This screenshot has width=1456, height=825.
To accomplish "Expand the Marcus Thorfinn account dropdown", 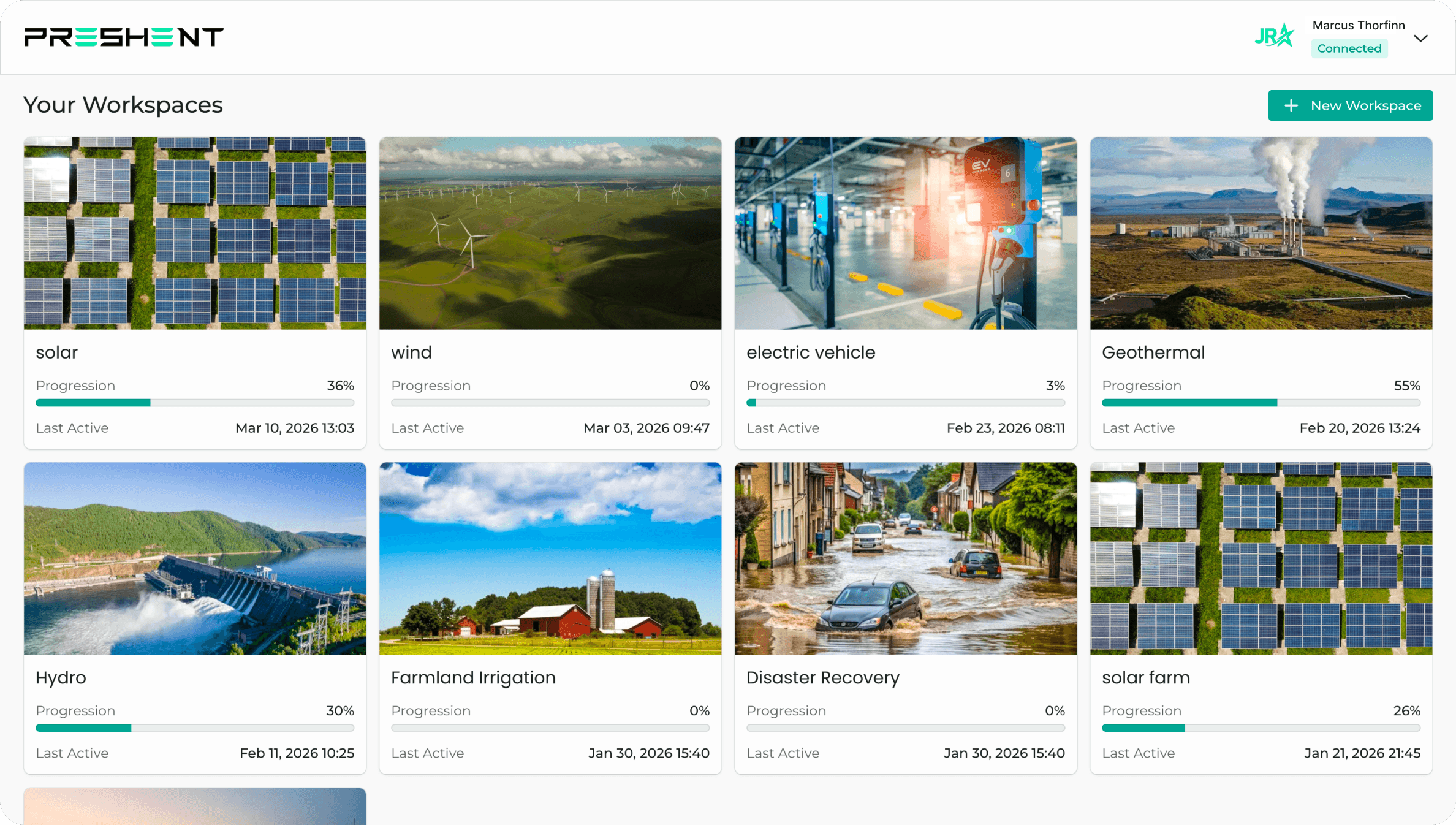I will (x=1420, y=39).
